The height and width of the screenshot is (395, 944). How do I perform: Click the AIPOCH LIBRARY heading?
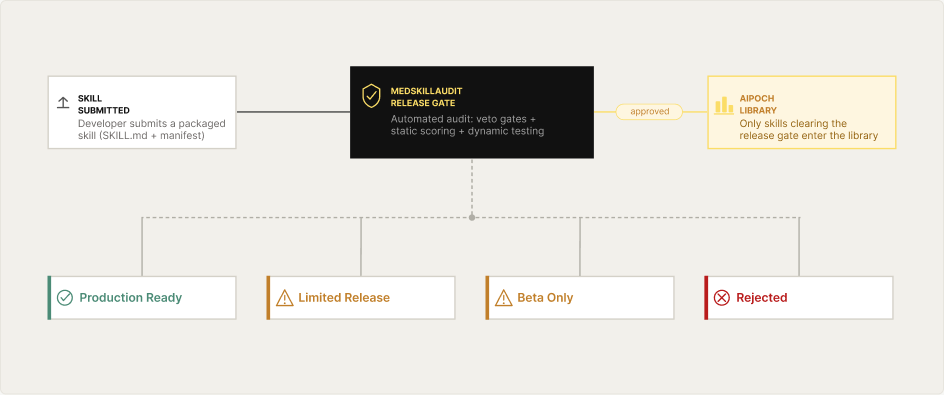[x=758, y=104]
